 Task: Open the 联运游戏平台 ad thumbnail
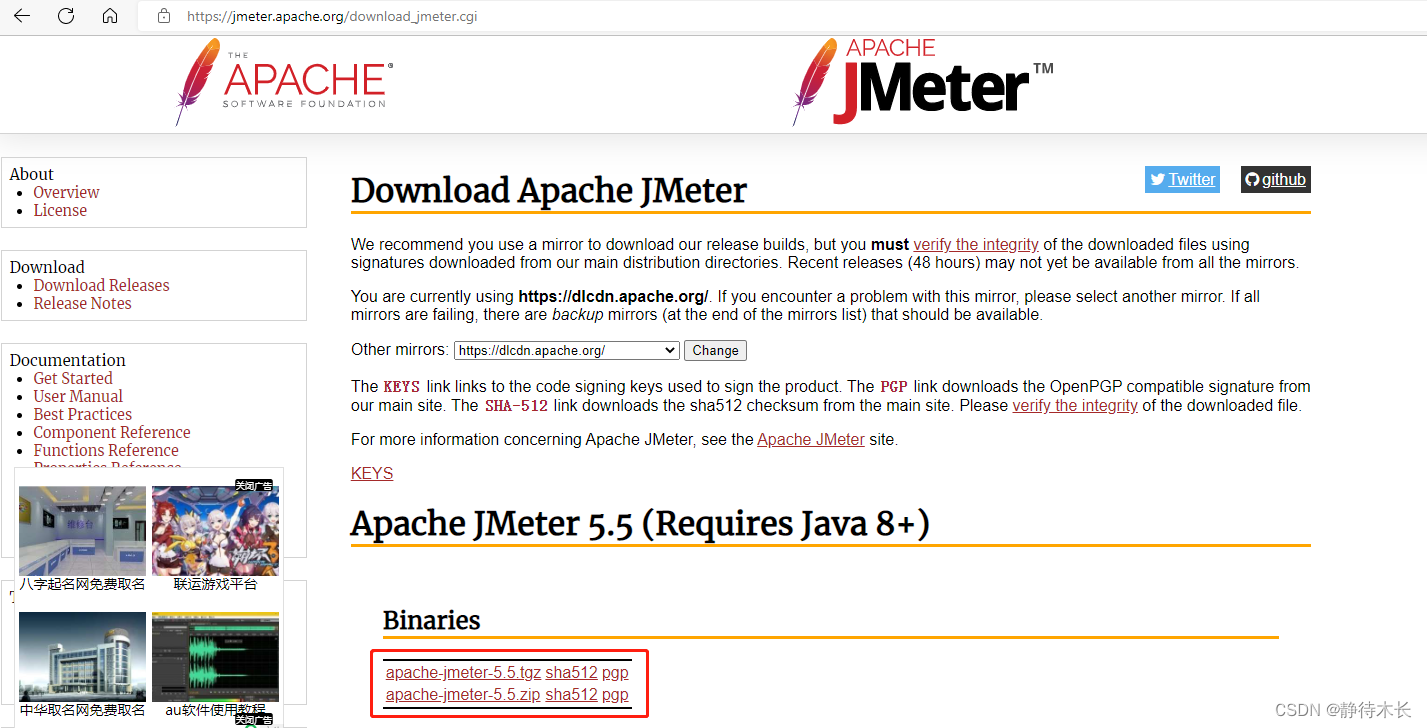215,530
